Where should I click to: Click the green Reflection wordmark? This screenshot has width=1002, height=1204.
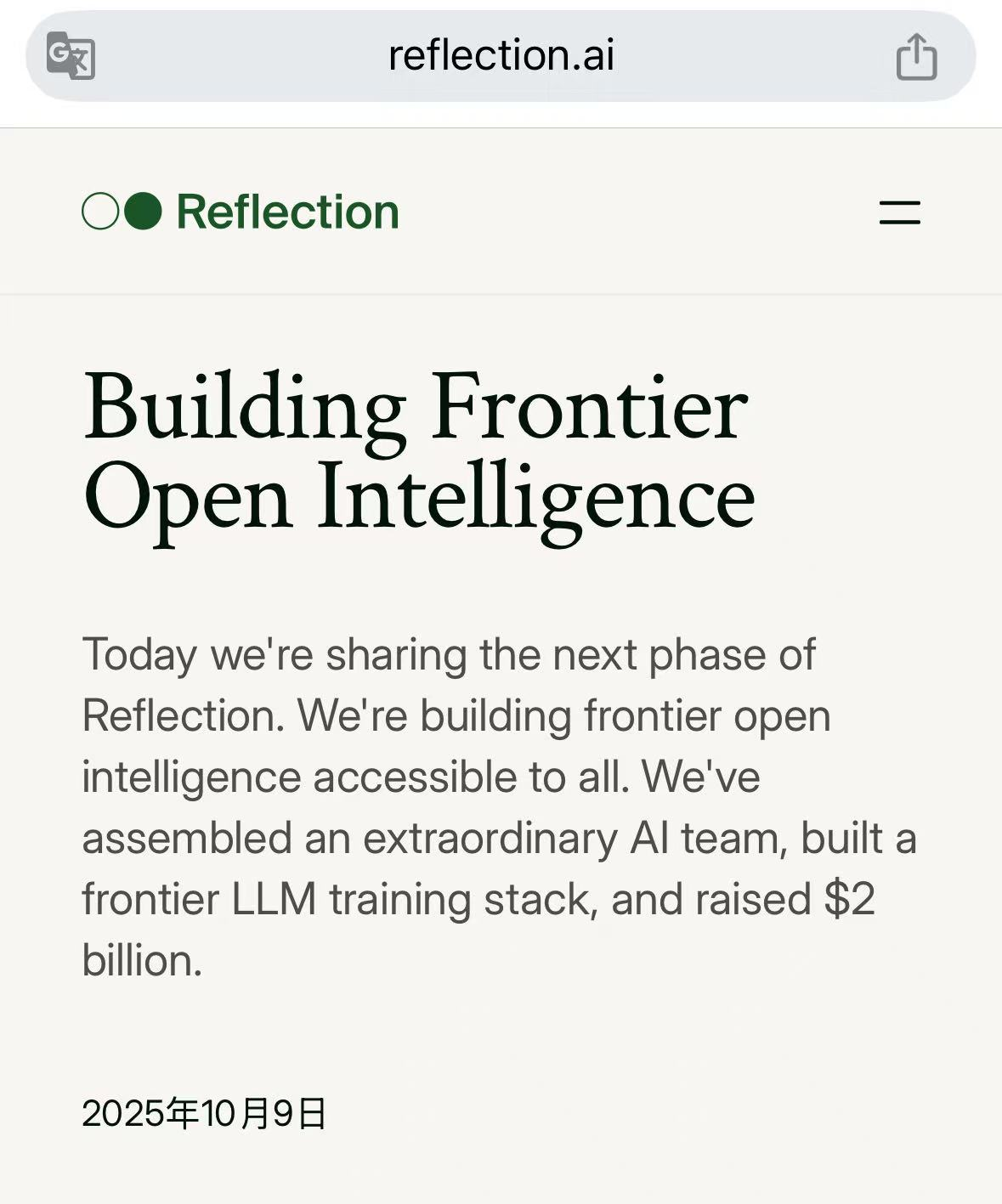coord(287,212)
